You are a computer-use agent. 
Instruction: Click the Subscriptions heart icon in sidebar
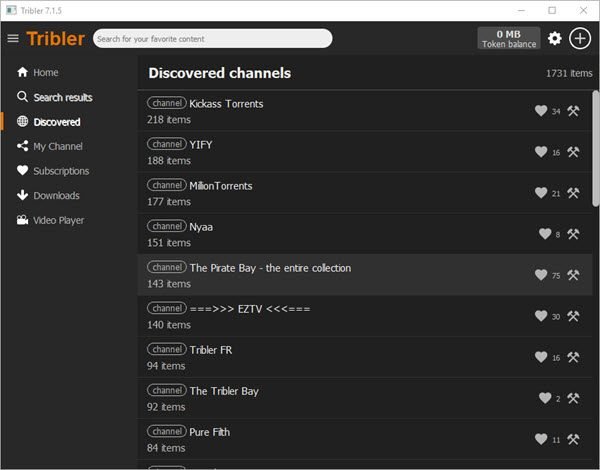pos(23,170)
